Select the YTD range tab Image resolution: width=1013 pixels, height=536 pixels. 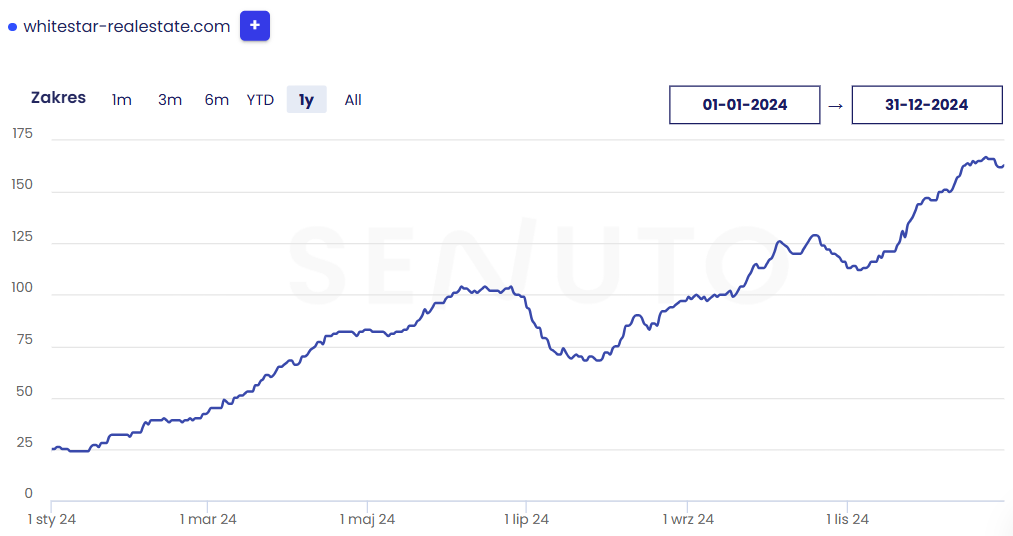[260, 100]
